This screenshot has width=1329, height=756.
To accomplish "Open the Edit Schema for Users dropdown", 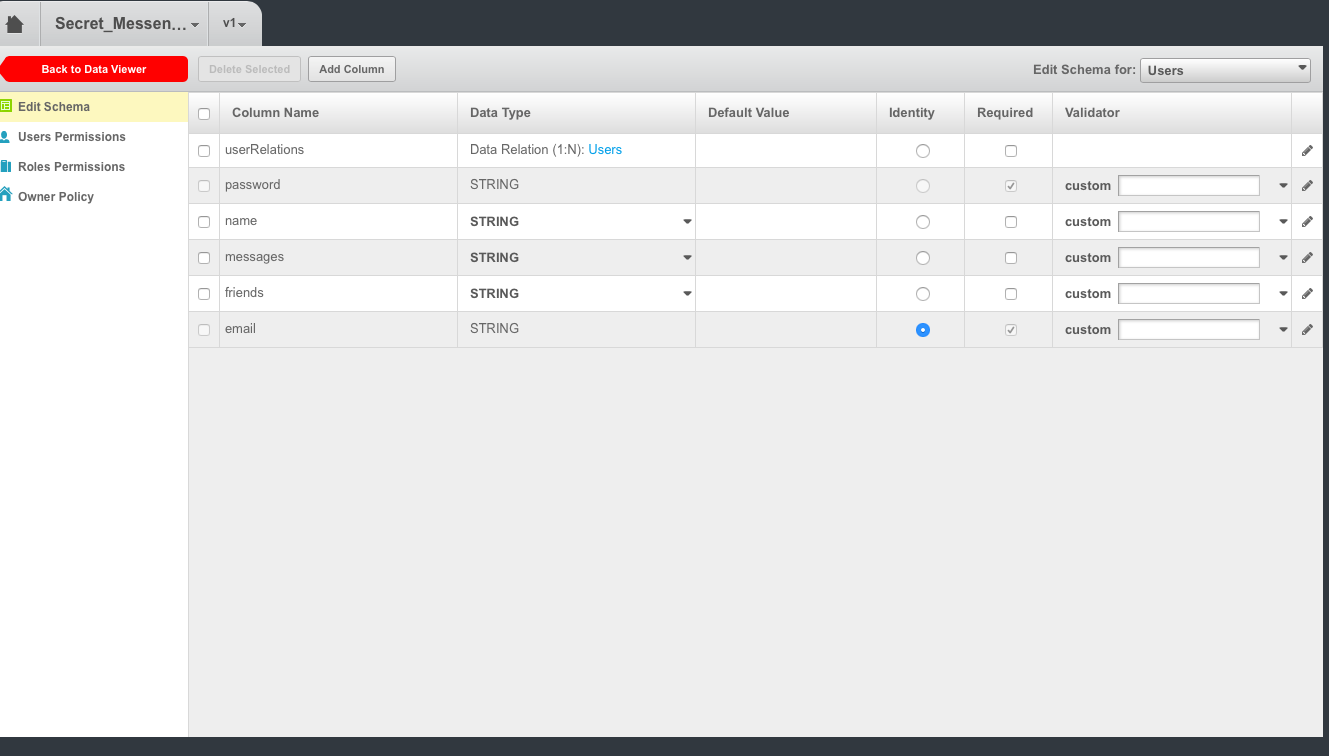I will click(1225, 70).
